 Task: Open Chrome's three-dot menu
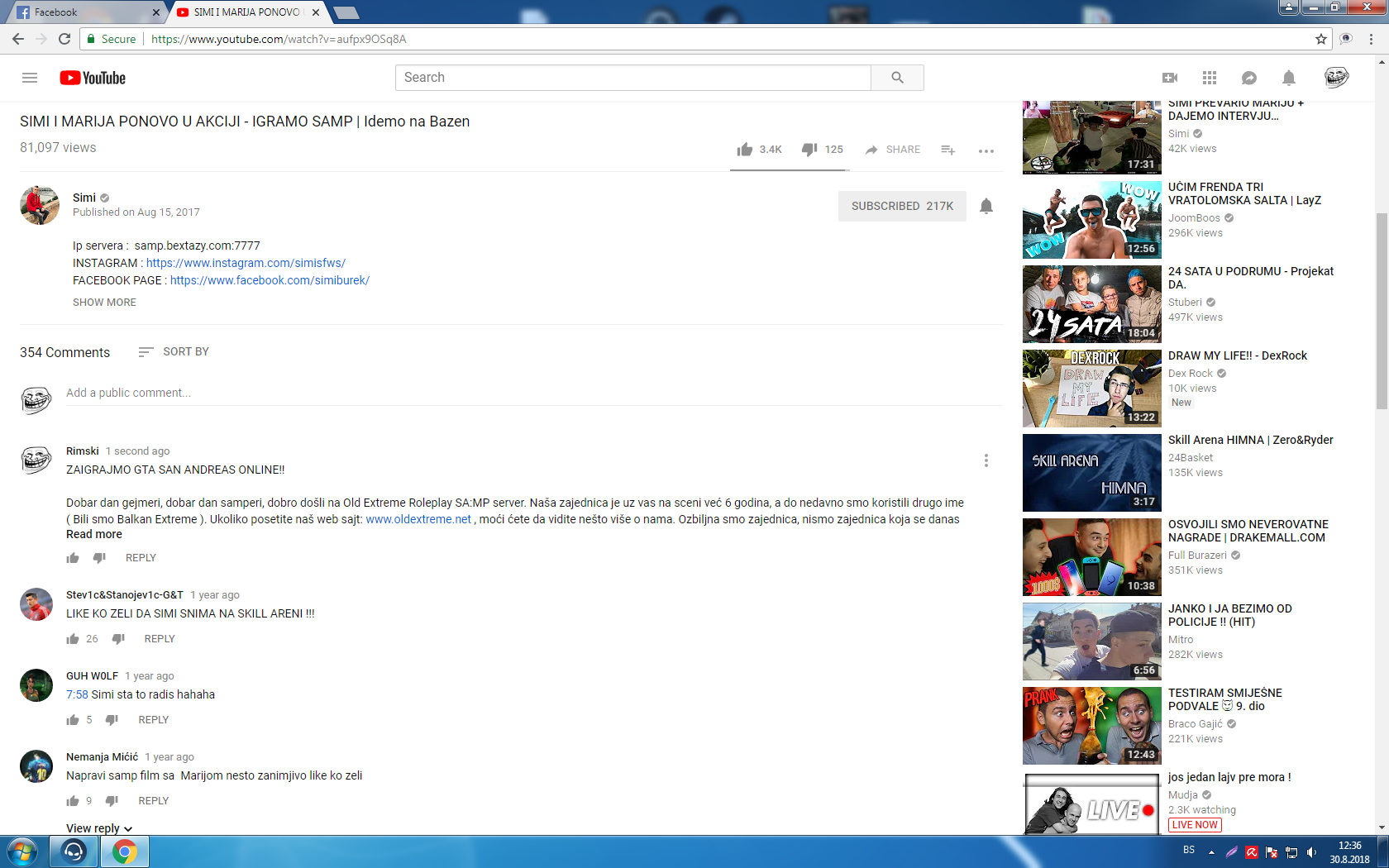[x=1372, y=39]
